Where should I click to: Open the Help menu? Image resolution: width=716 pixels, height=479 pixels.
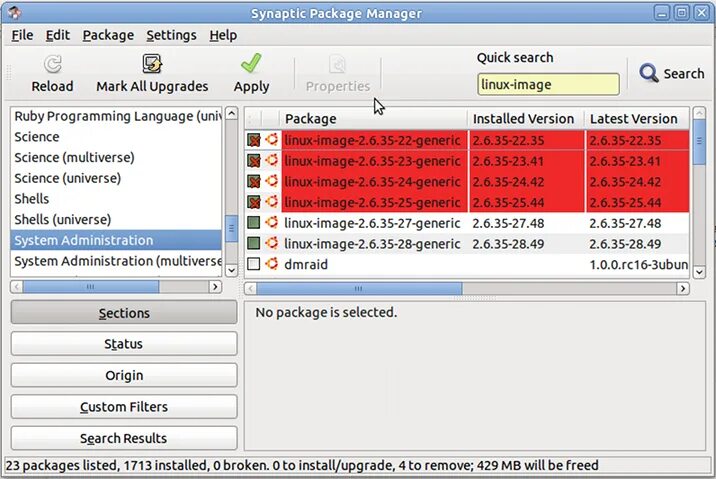click(223, 35)
